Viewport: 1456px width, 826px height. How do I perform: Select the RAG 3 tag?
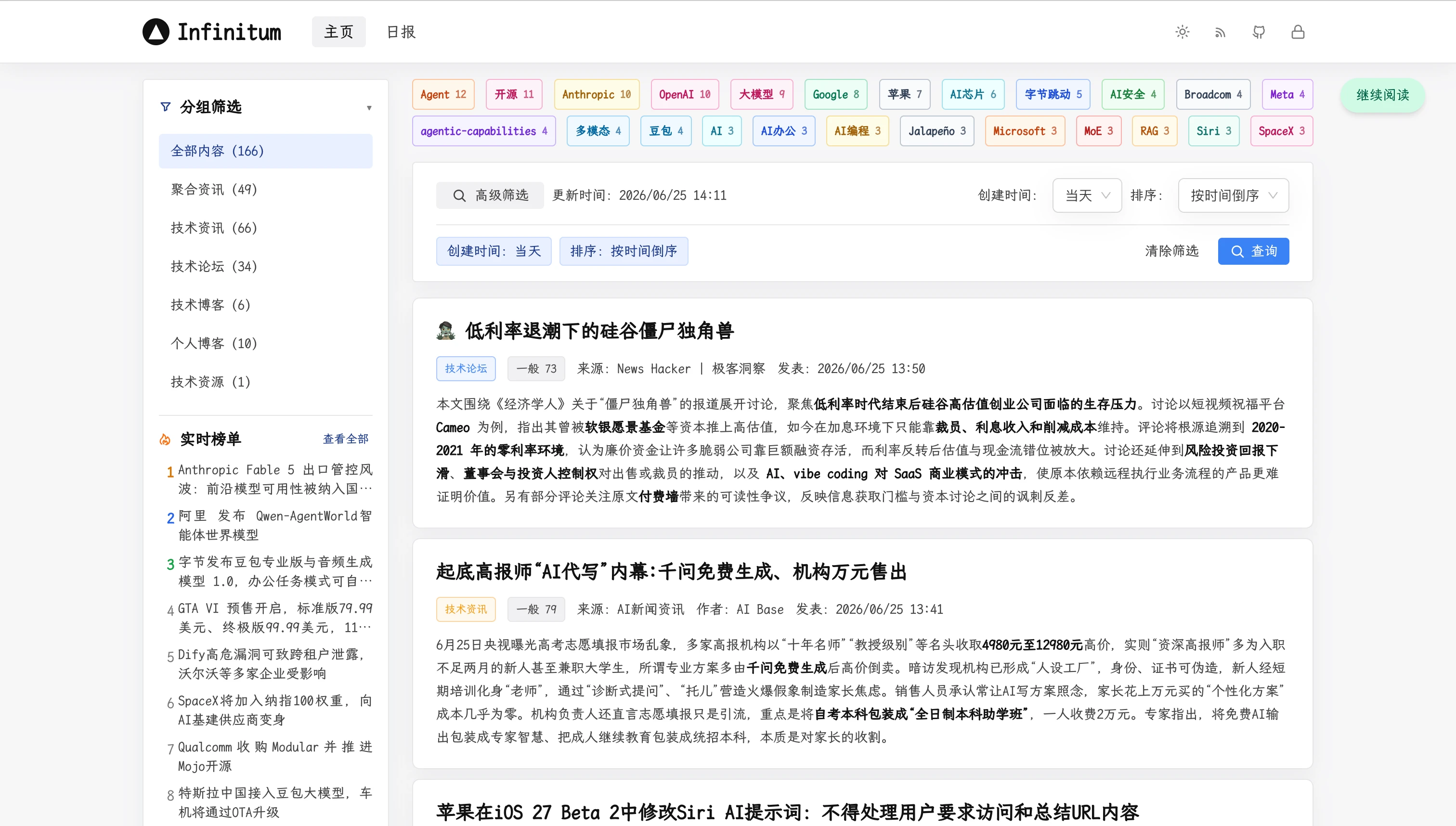(x=1155, y=131)
